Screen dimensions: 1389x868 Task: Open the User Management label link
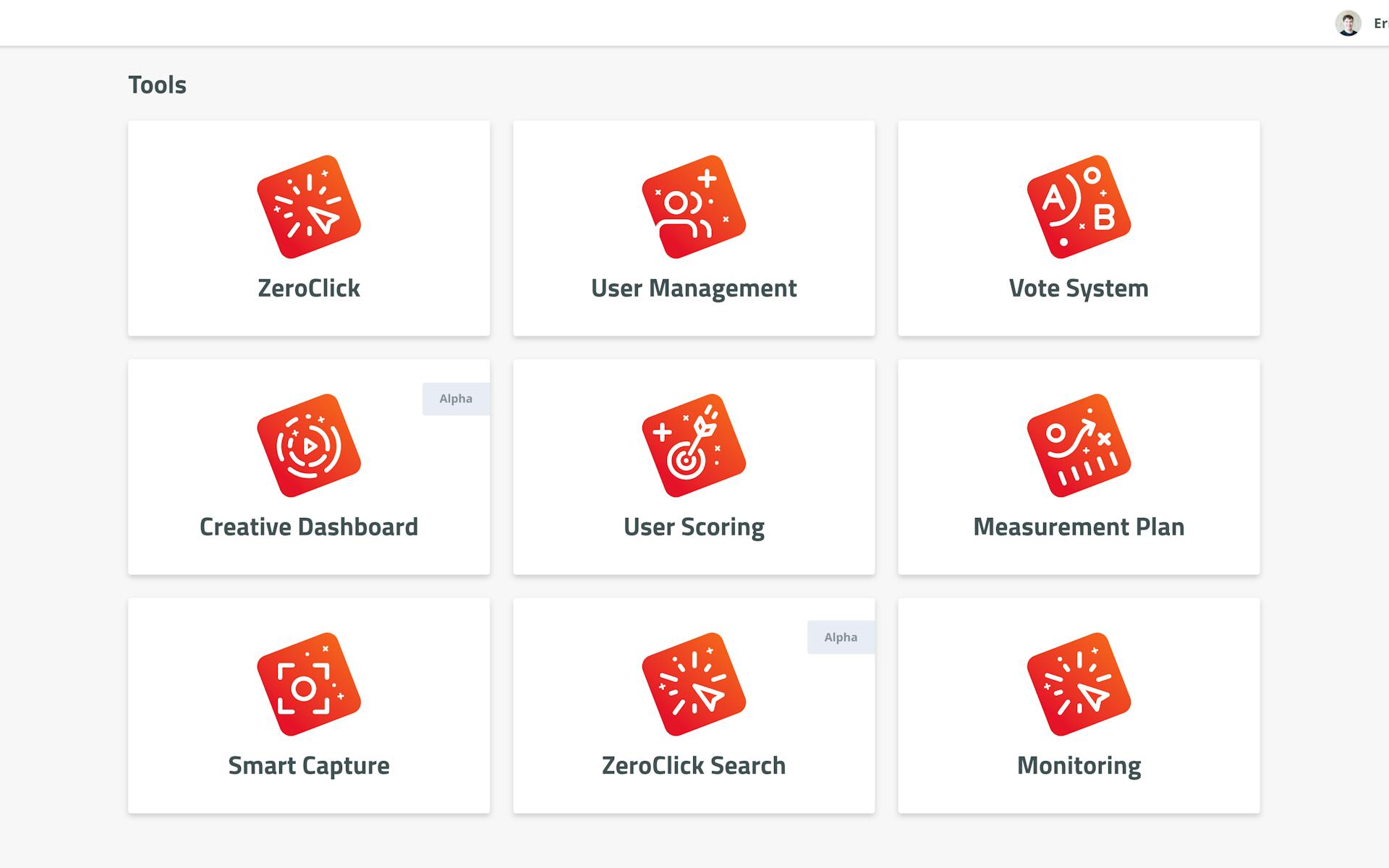click(x=694, y=288)
